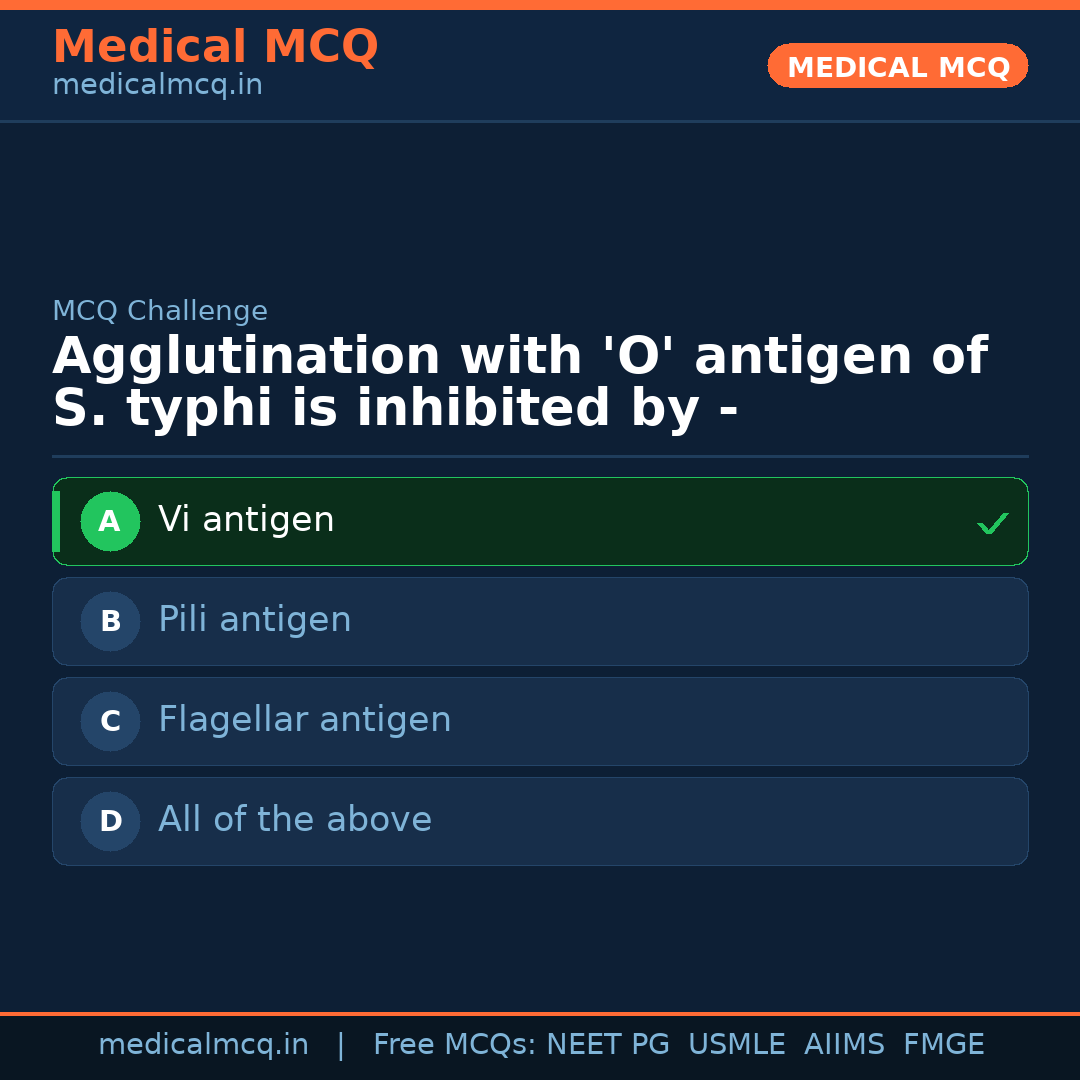Open the highlighted answer panel for Vi antigen
This screenshot has height=1080, width=1080.
point(540,521)
